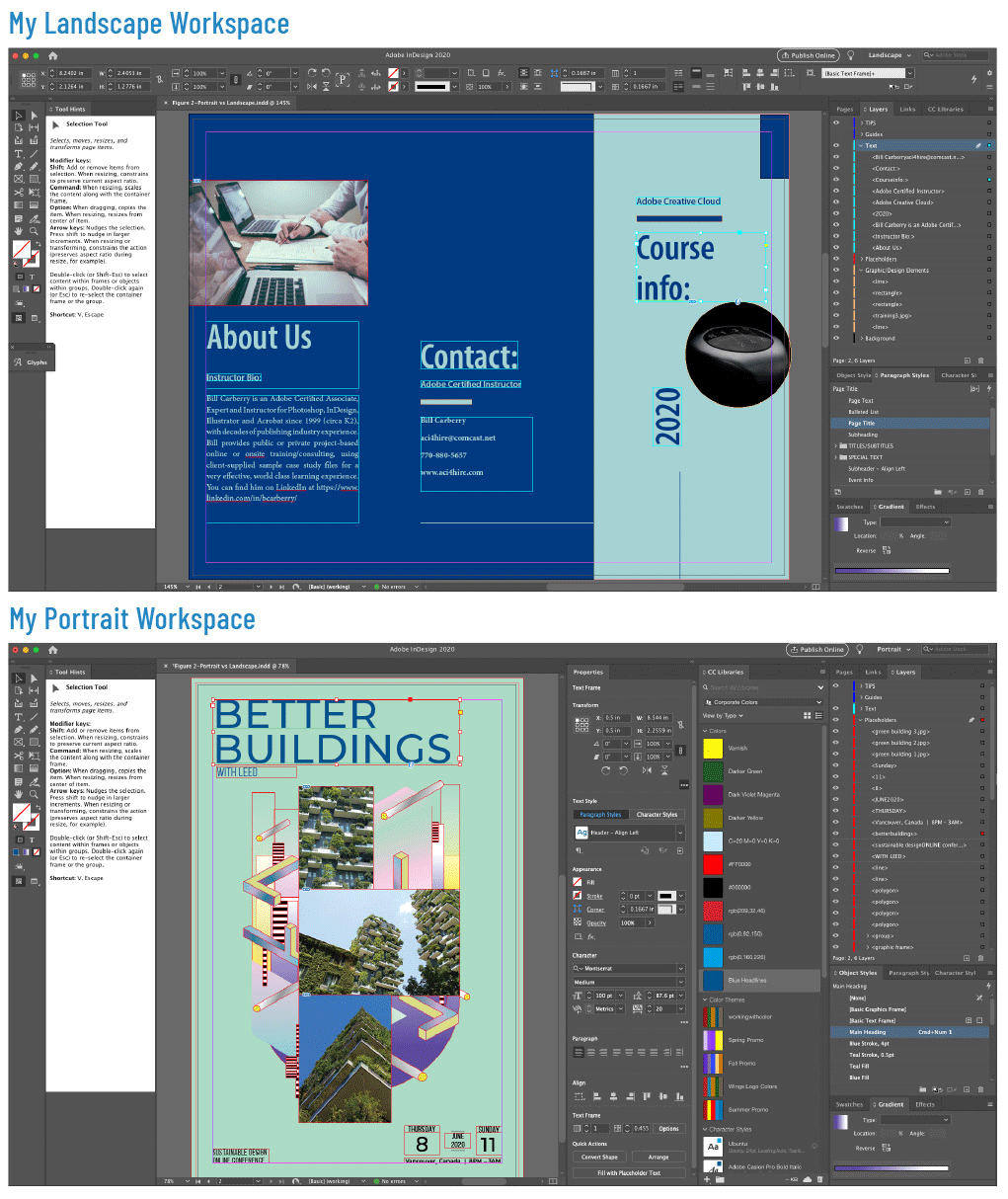The image size is (1008, 1199).
Task: Delete selected layer in the Portrait Layers panel
Action: pos(980,958)
